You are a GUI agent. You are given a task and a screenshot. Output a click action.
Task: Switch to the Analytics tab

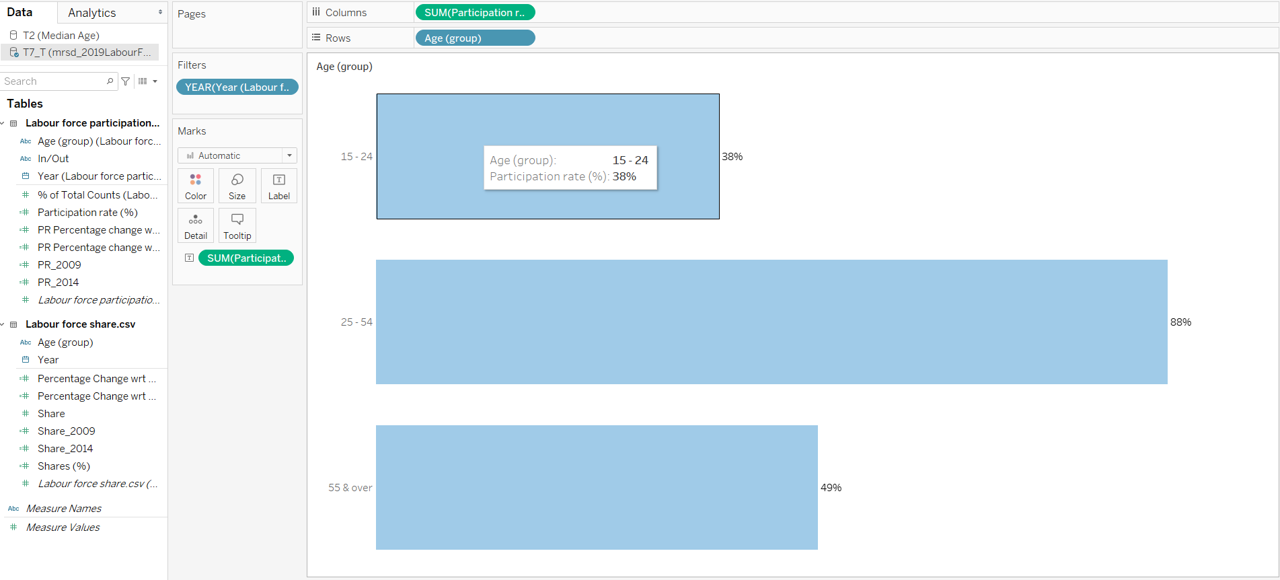coord(92,13)
